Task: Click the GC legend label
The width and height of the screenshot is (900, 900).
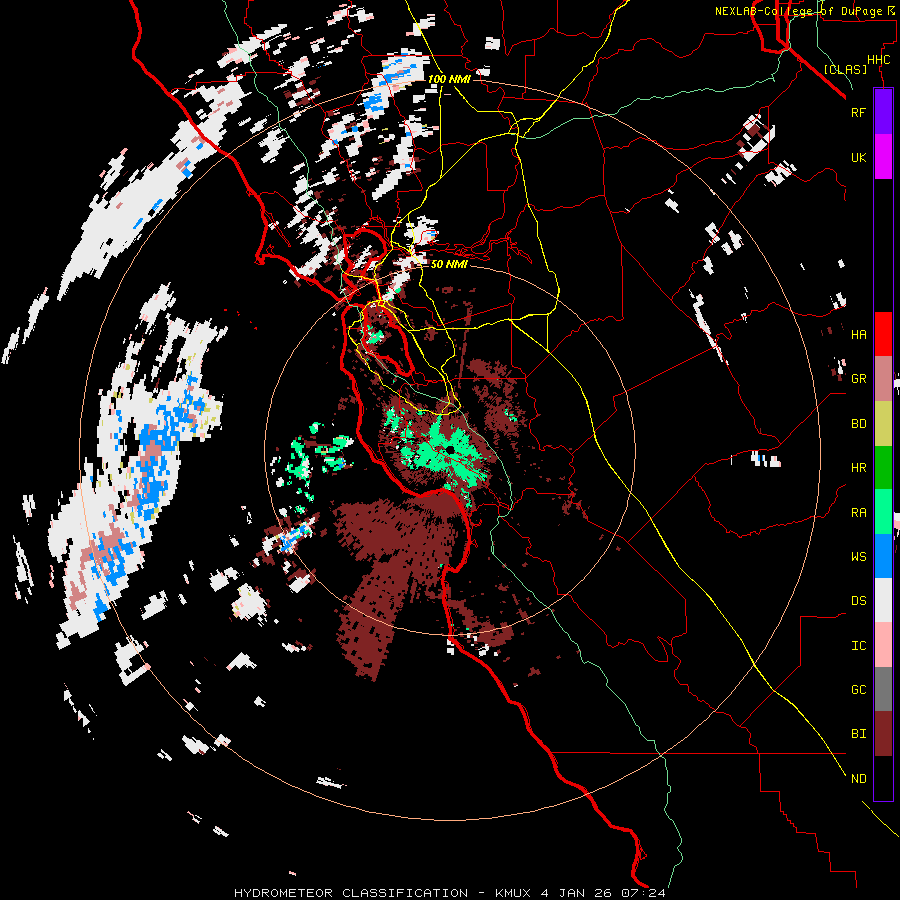Action: pyautogui.click(x=858, y=689)
